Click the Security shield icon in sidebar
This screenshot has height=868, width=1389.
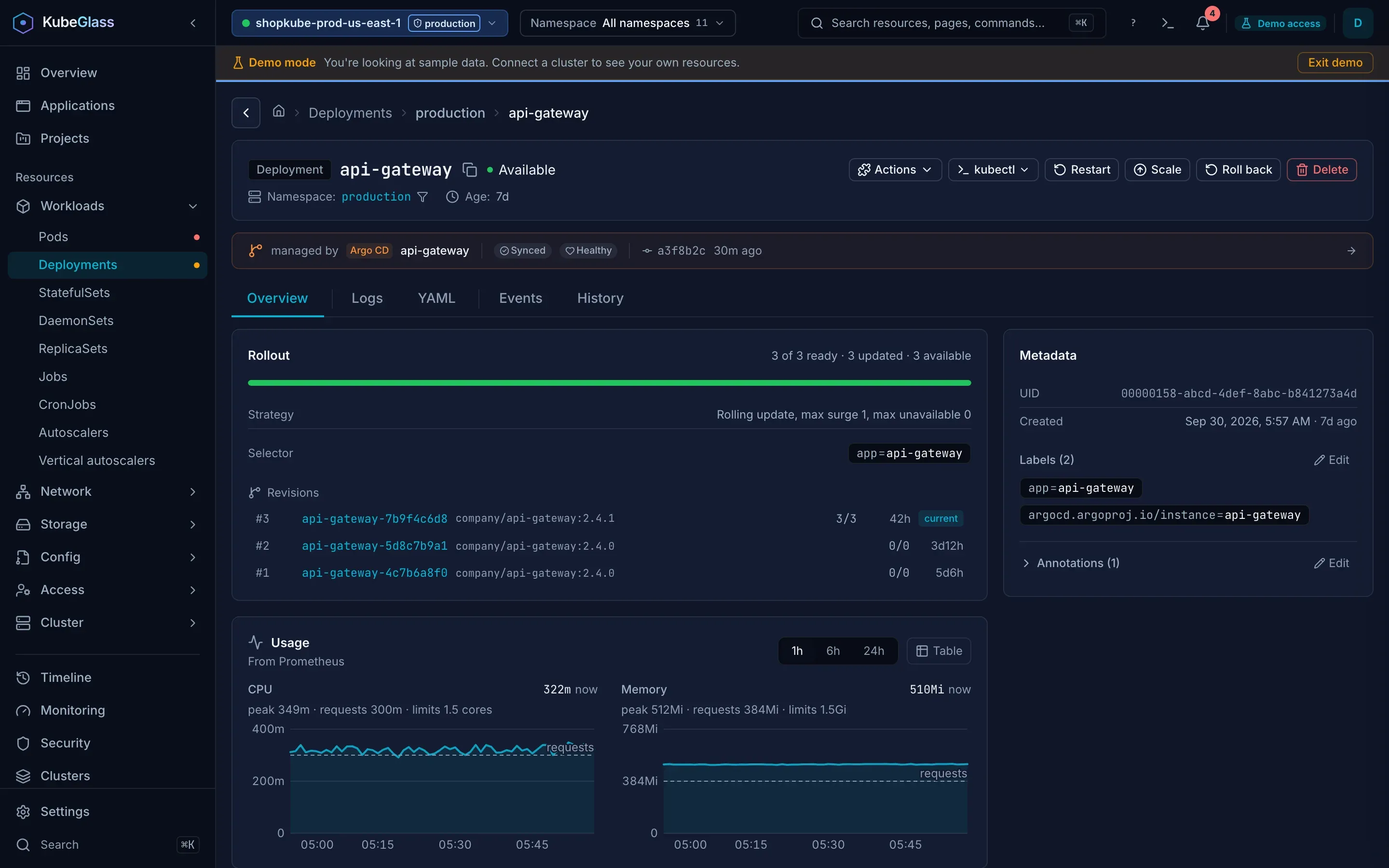pos(23,743)
